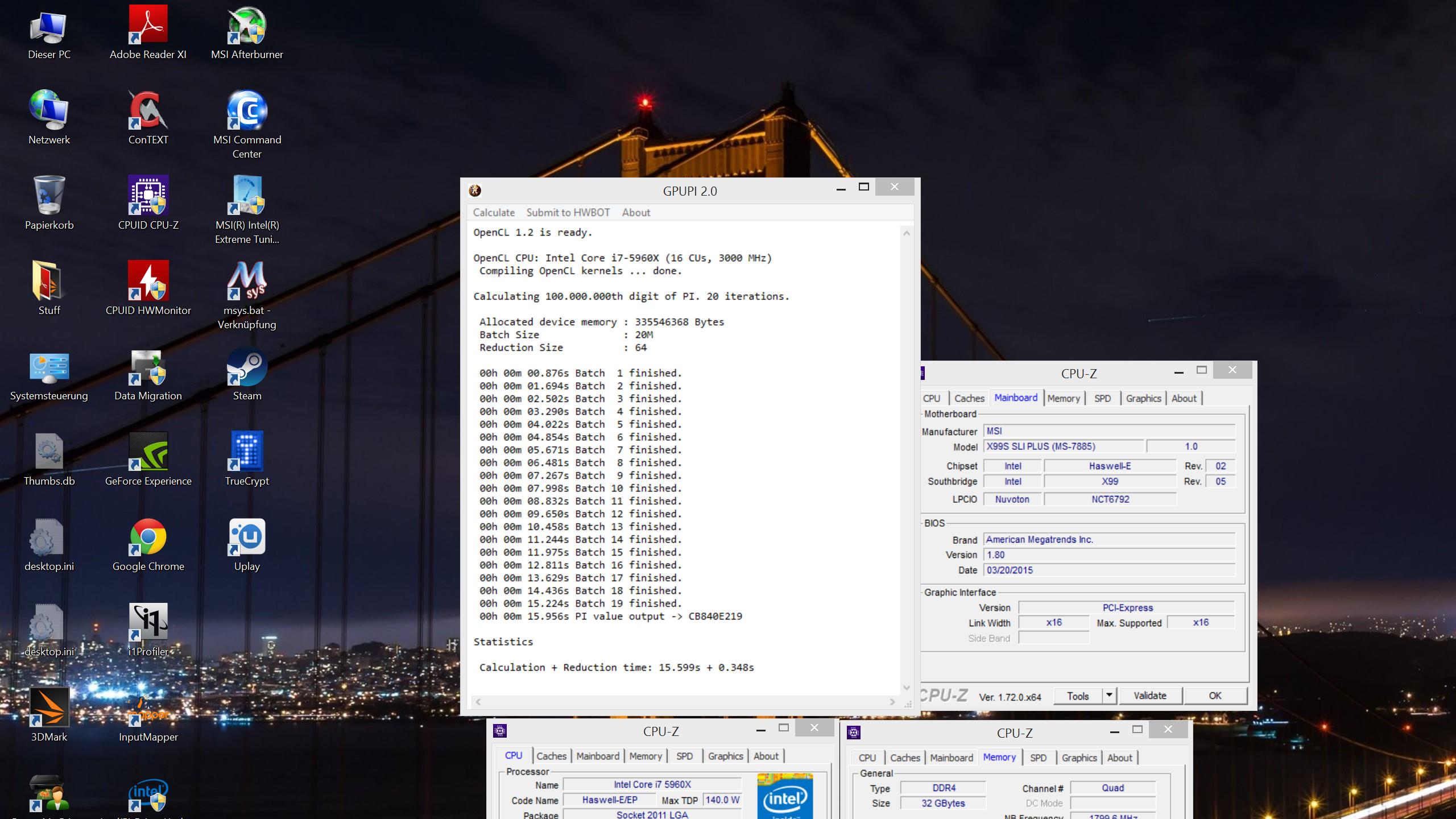Screen dimensions: 1456x819
Task: Launch MSI Command Center icon
Action: click(247, 125)
